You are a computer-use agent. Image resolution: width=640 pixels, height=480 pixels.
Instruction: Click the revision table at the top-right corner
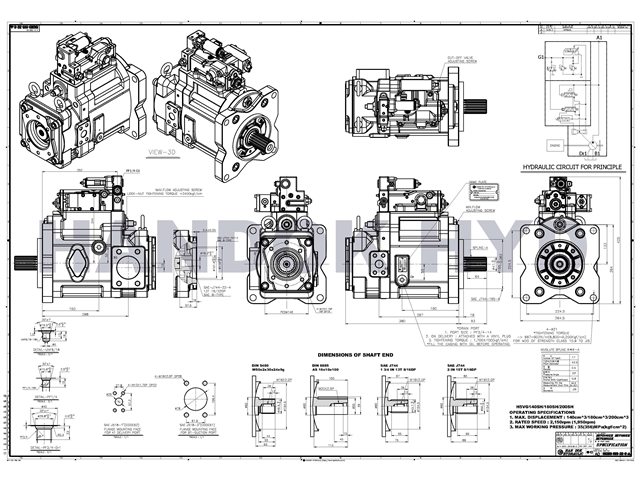(x=584, y=29)
